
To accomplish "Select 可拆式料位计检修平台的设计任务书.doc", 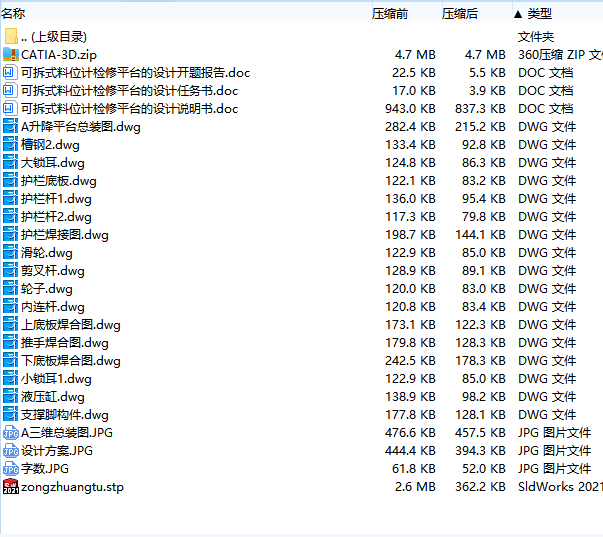I will point(130,91).
